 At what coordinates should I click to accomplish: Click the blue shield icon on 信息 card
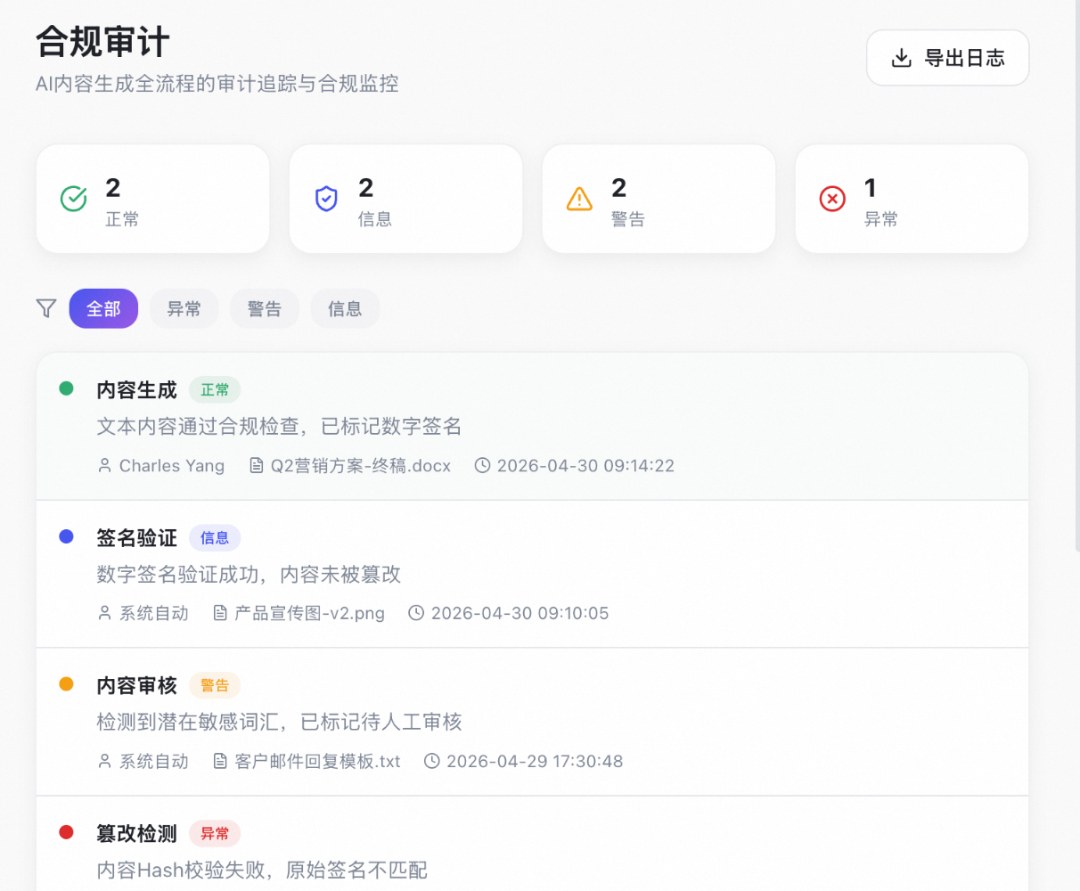326,199
